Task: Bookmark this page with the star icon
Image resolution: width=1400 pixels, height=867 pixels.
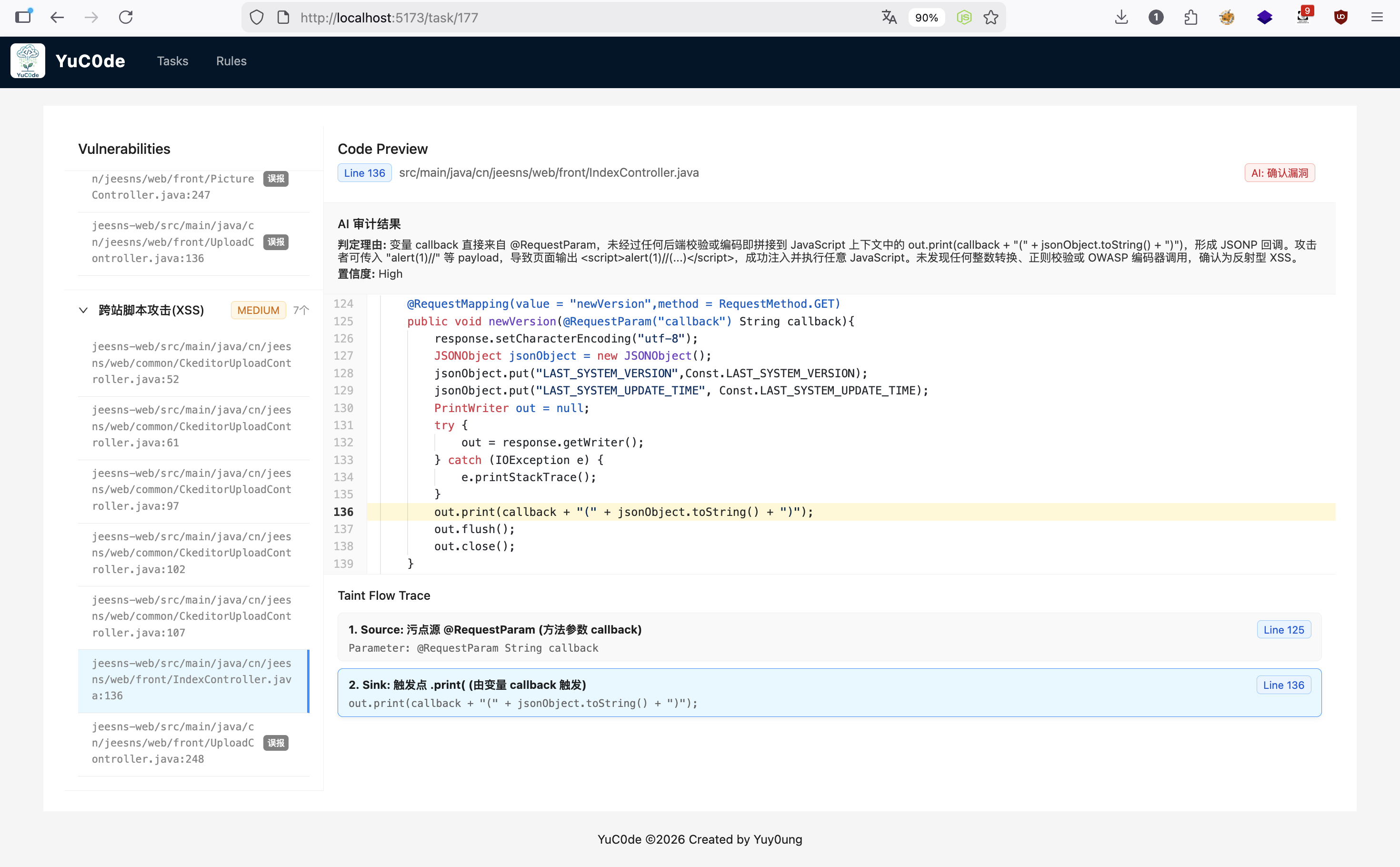Action: (x=991, y=17)
